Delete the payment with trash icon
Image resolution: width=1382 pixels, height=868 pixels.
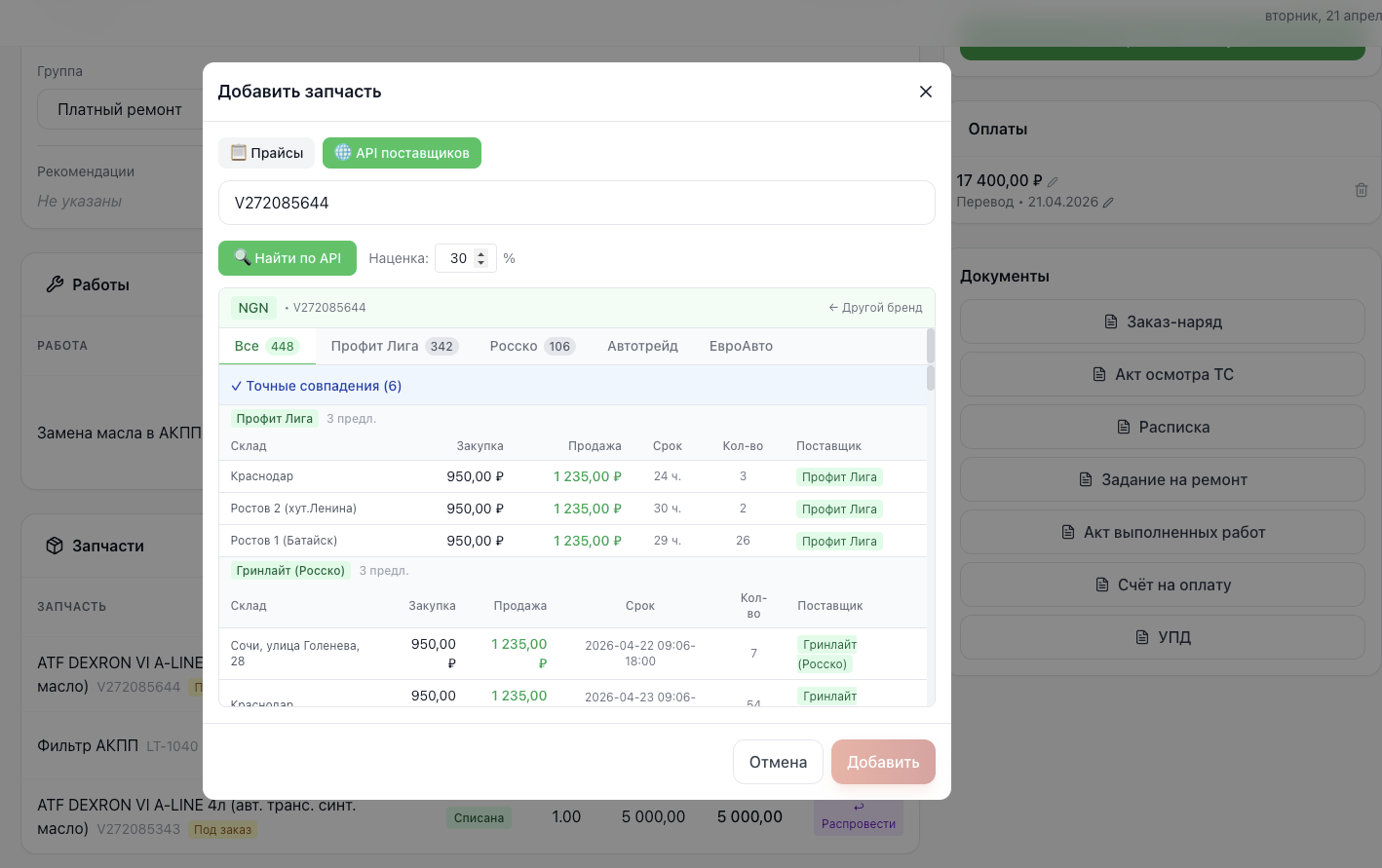pos(1362,191)
